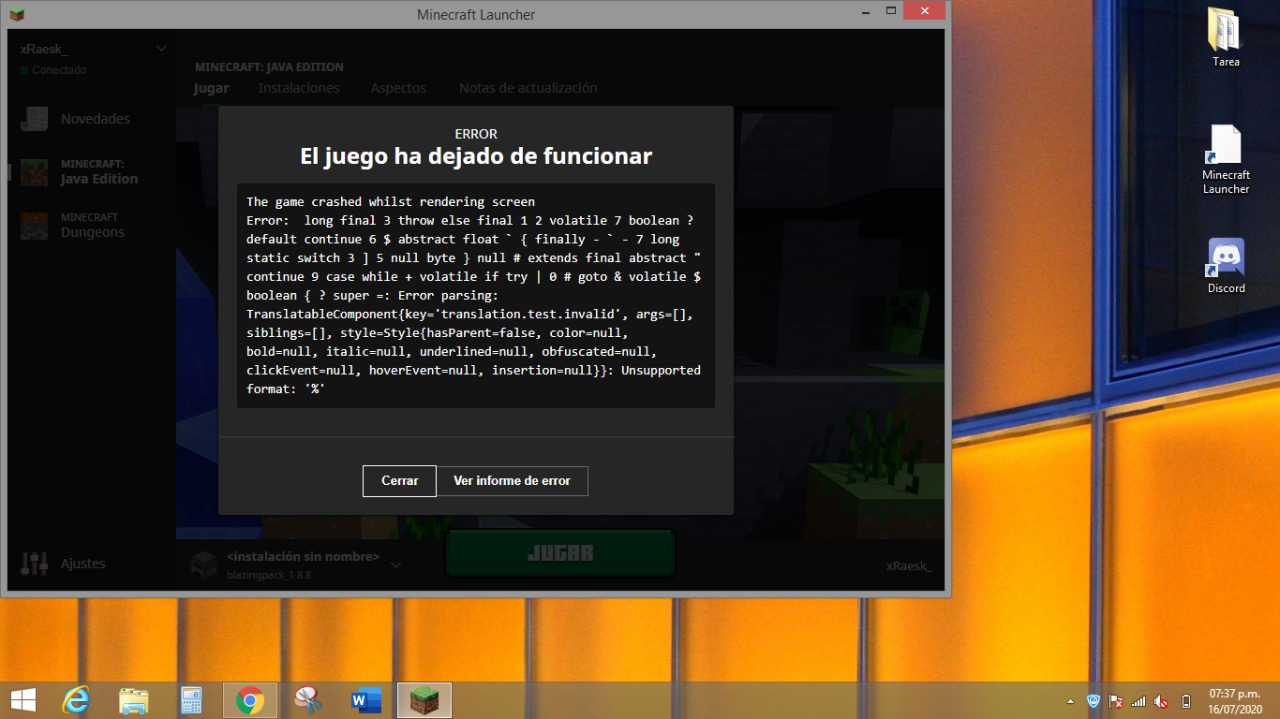Open Ver informe de error

pos(512,481)
